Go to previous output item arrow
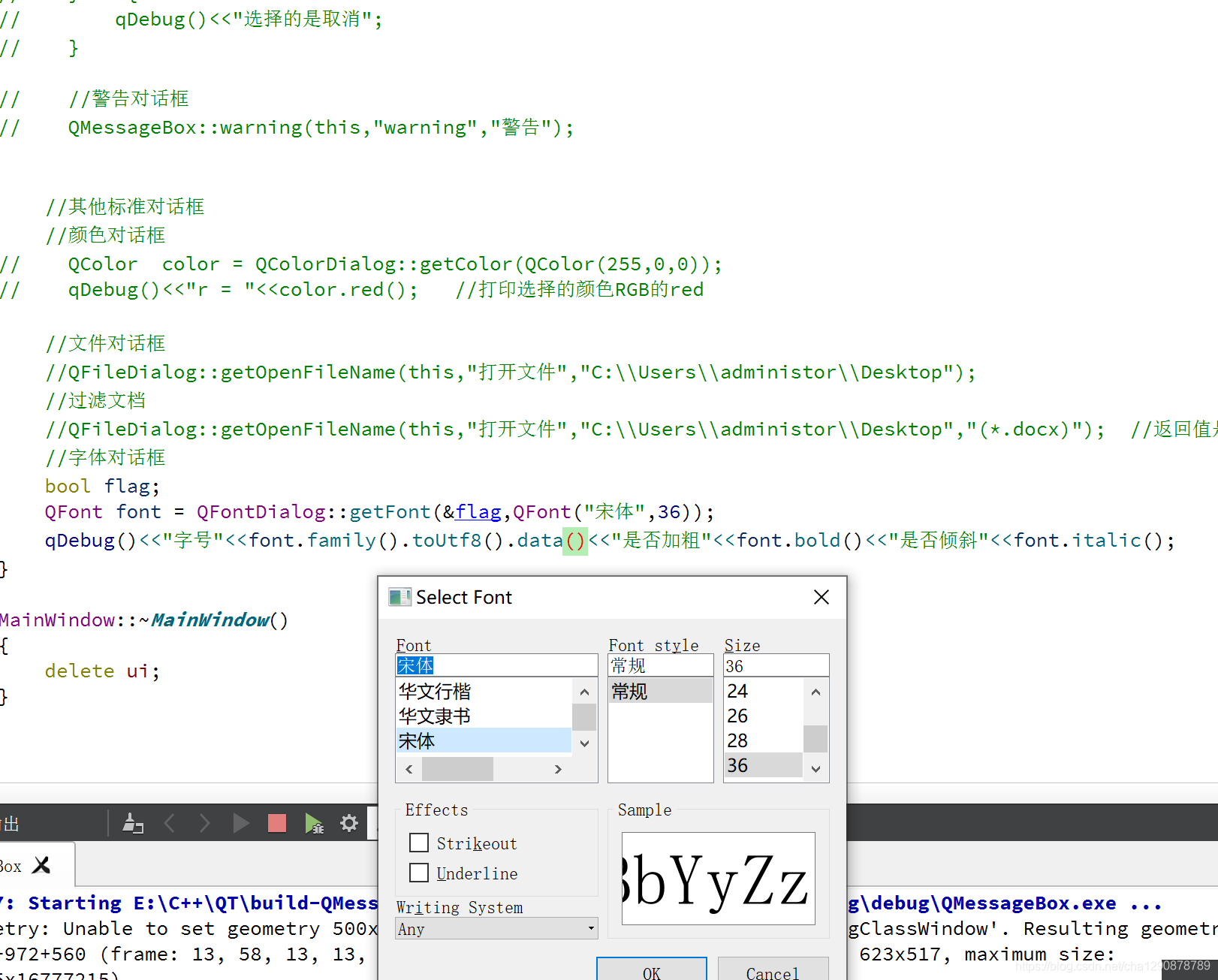1218x980 pixels. 170,824
